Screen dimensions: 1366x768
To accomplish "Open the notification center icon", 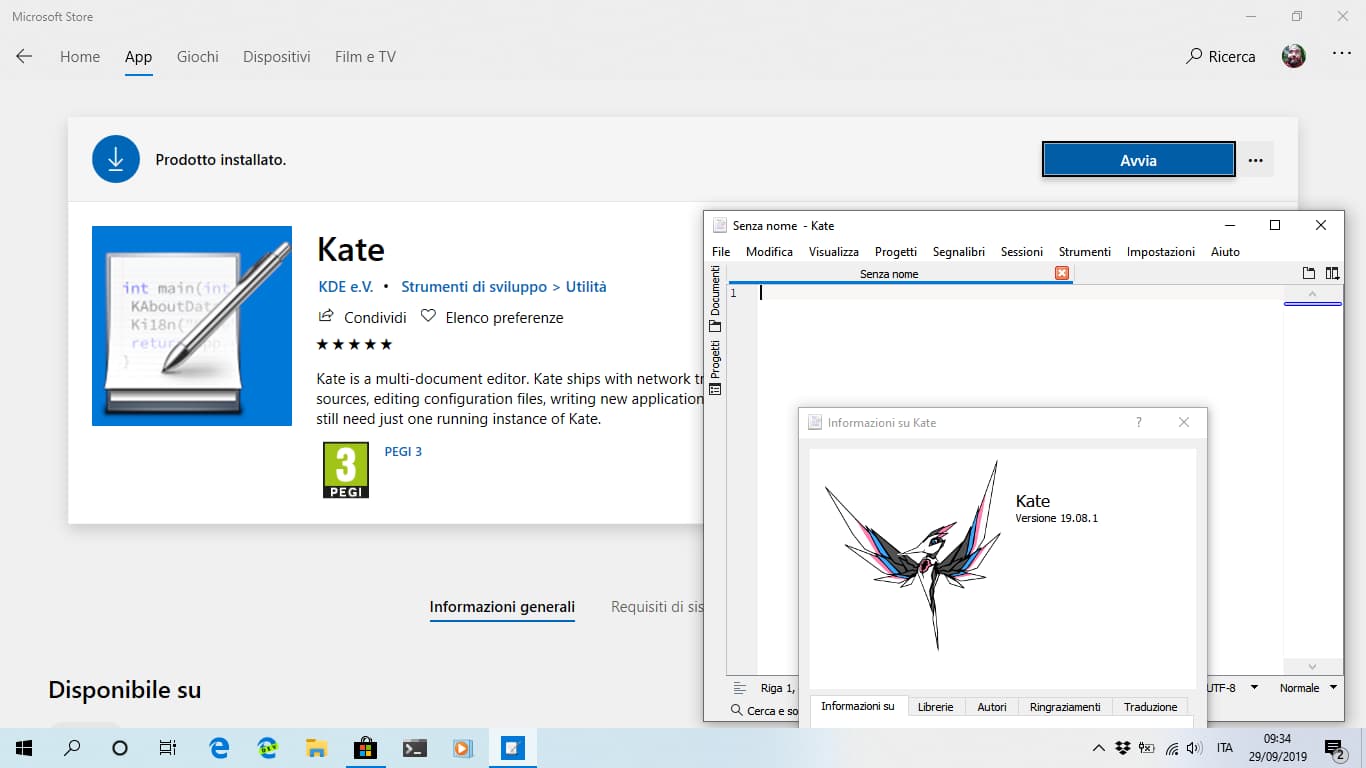I will coord(1334,748).
